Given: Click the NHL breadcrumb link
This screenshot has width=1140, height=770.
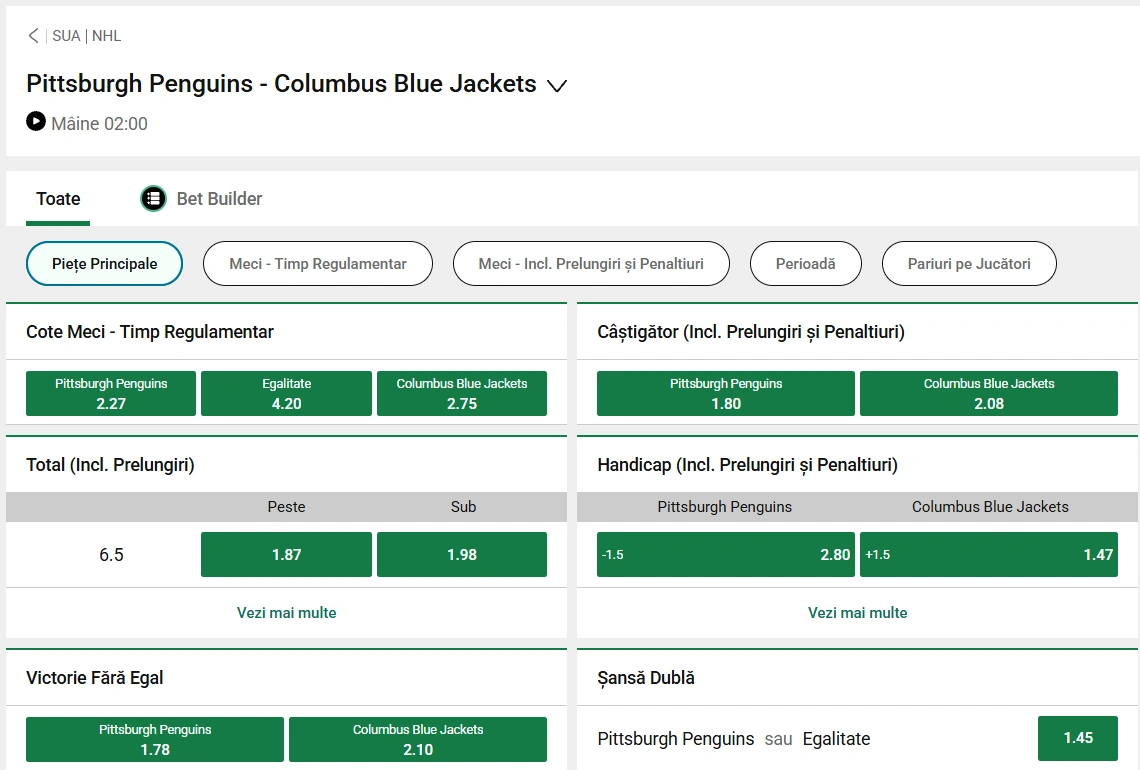Looking at the screenshot, I should [x=106, y=36].
